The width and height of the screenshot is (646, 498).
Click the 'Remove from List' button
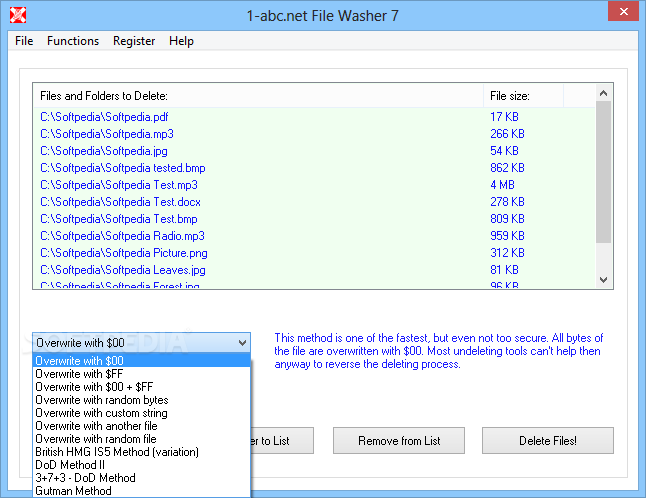399,441
